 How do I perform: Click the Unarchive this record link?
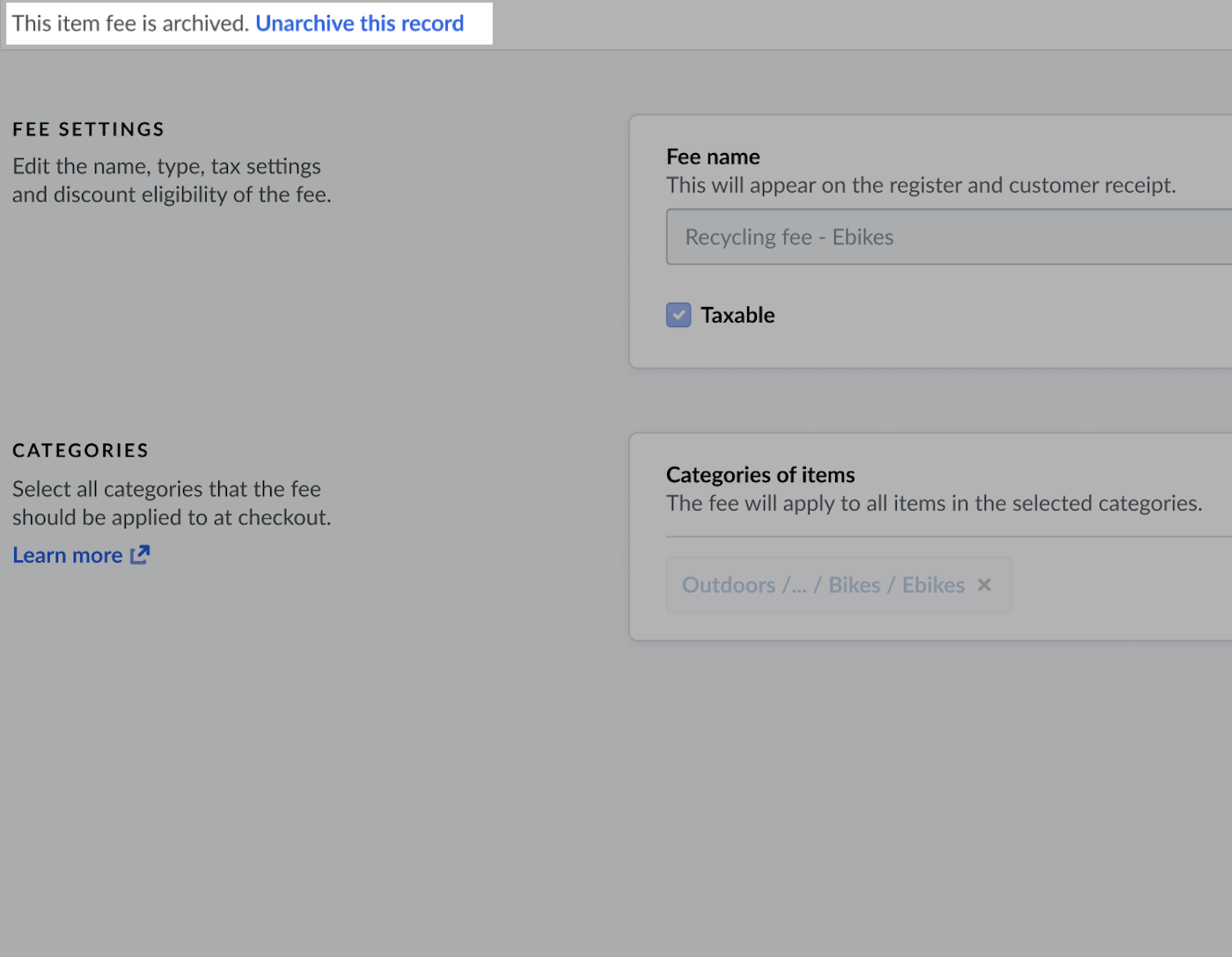(359, 24)
